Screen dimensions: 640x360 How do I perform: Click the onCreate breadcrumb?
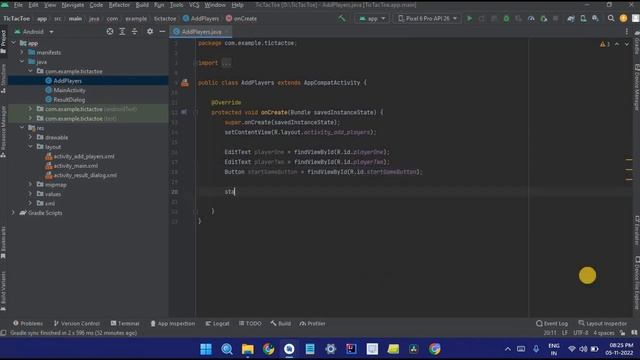tap(241, 18)
